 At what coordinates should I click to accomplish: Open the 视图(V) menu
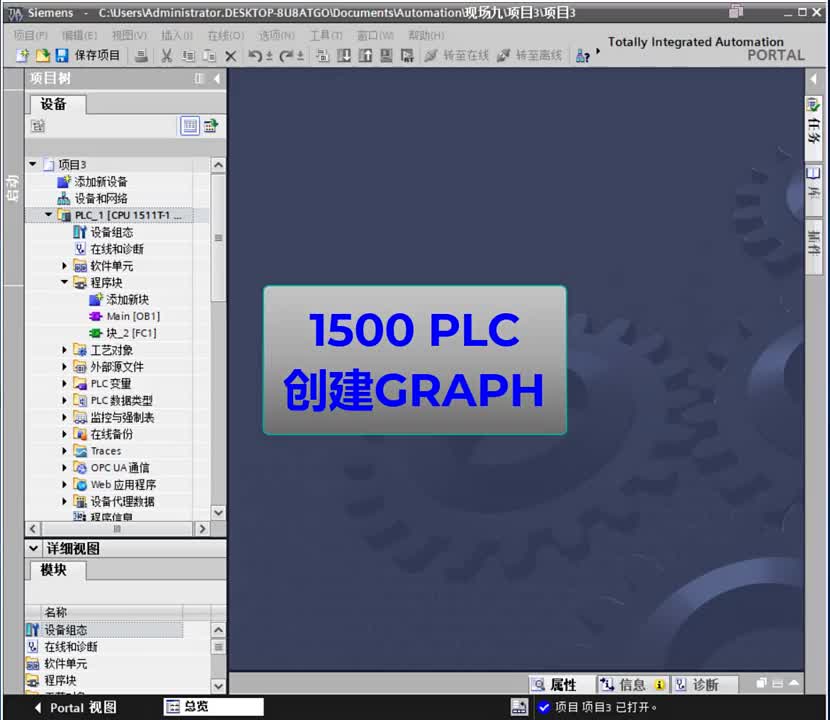click(x=129, y=35)
